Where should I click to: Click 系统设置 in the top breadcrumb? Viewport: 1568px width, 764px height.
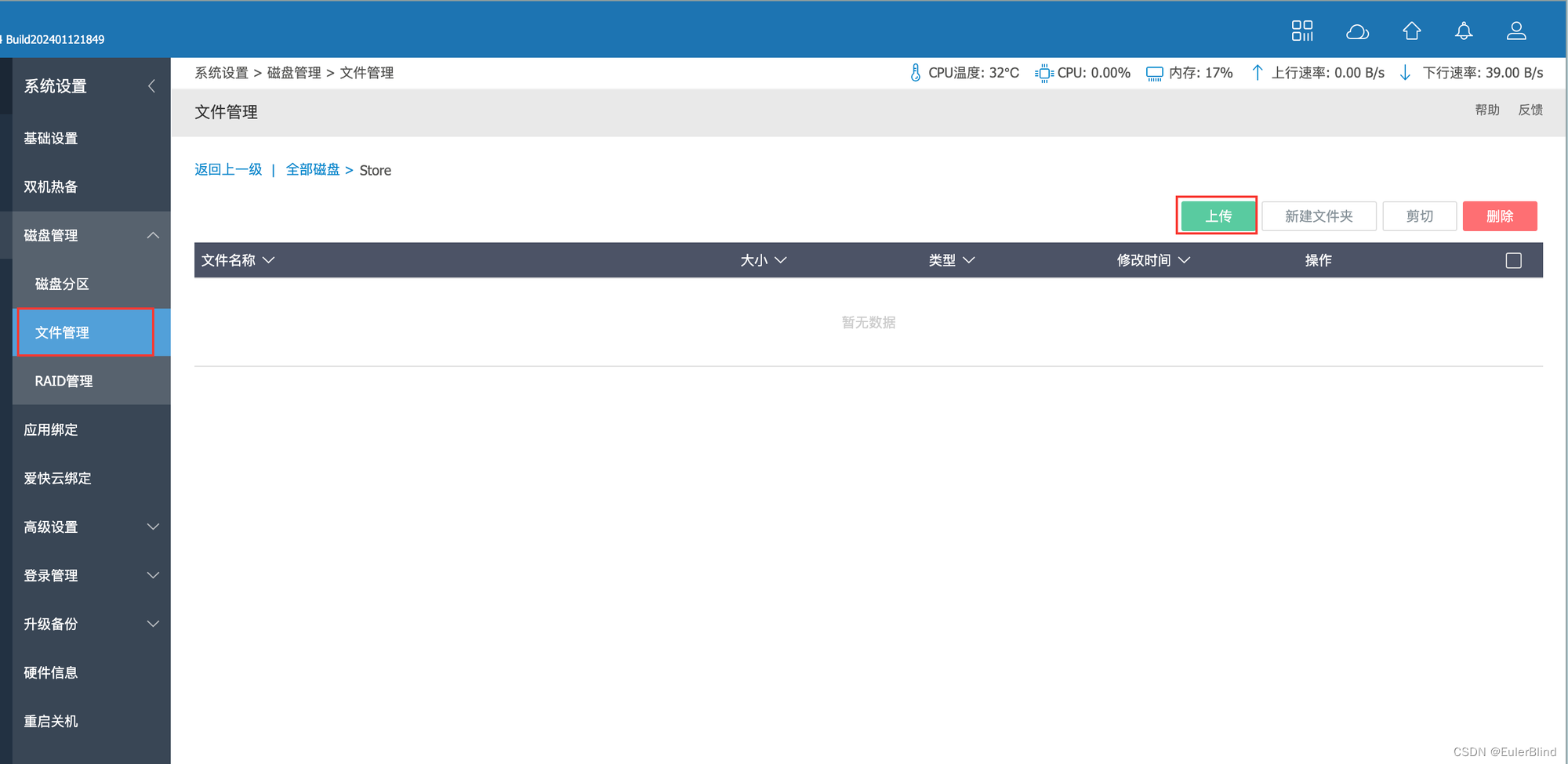(221, 73)
